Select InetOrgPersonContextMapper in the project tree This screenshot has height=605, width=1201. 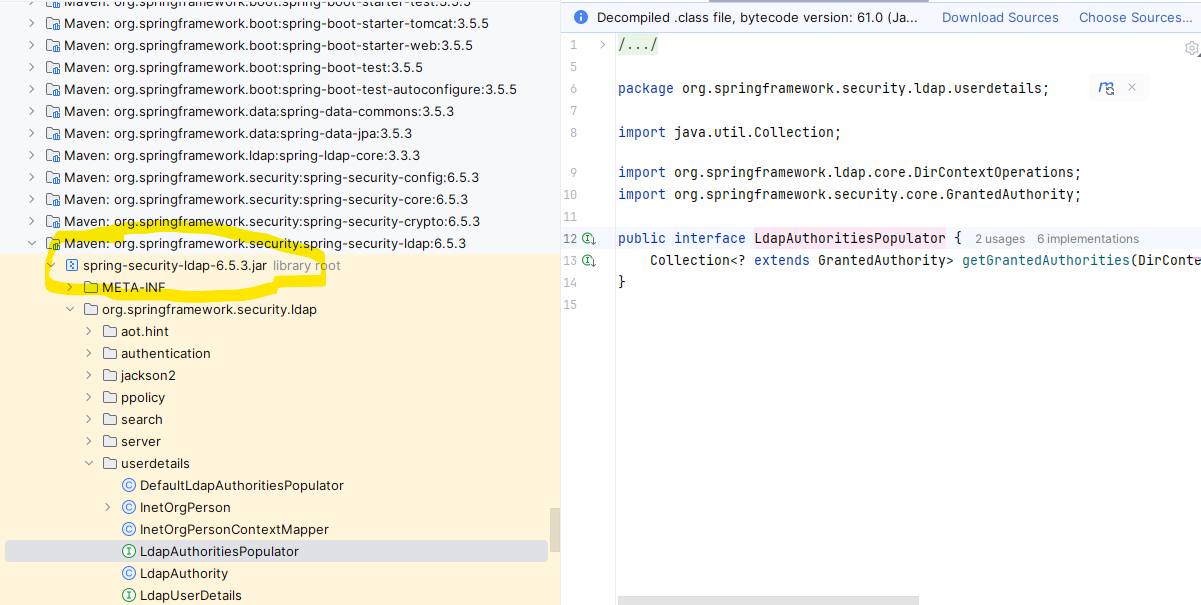pyautogui.click(x=234, y=530)
